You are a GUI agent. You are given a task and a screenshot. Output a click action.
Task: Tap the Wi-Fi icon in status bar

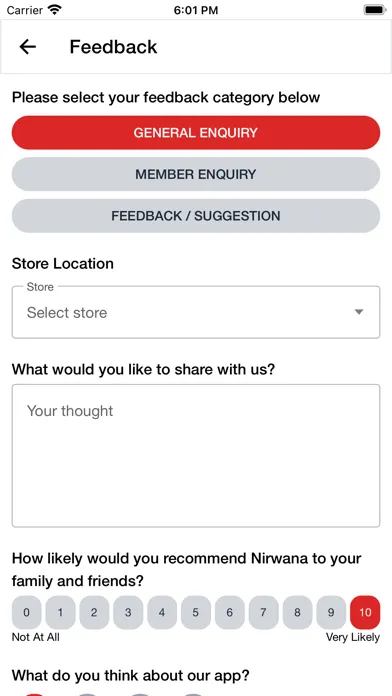pos(55,9)
